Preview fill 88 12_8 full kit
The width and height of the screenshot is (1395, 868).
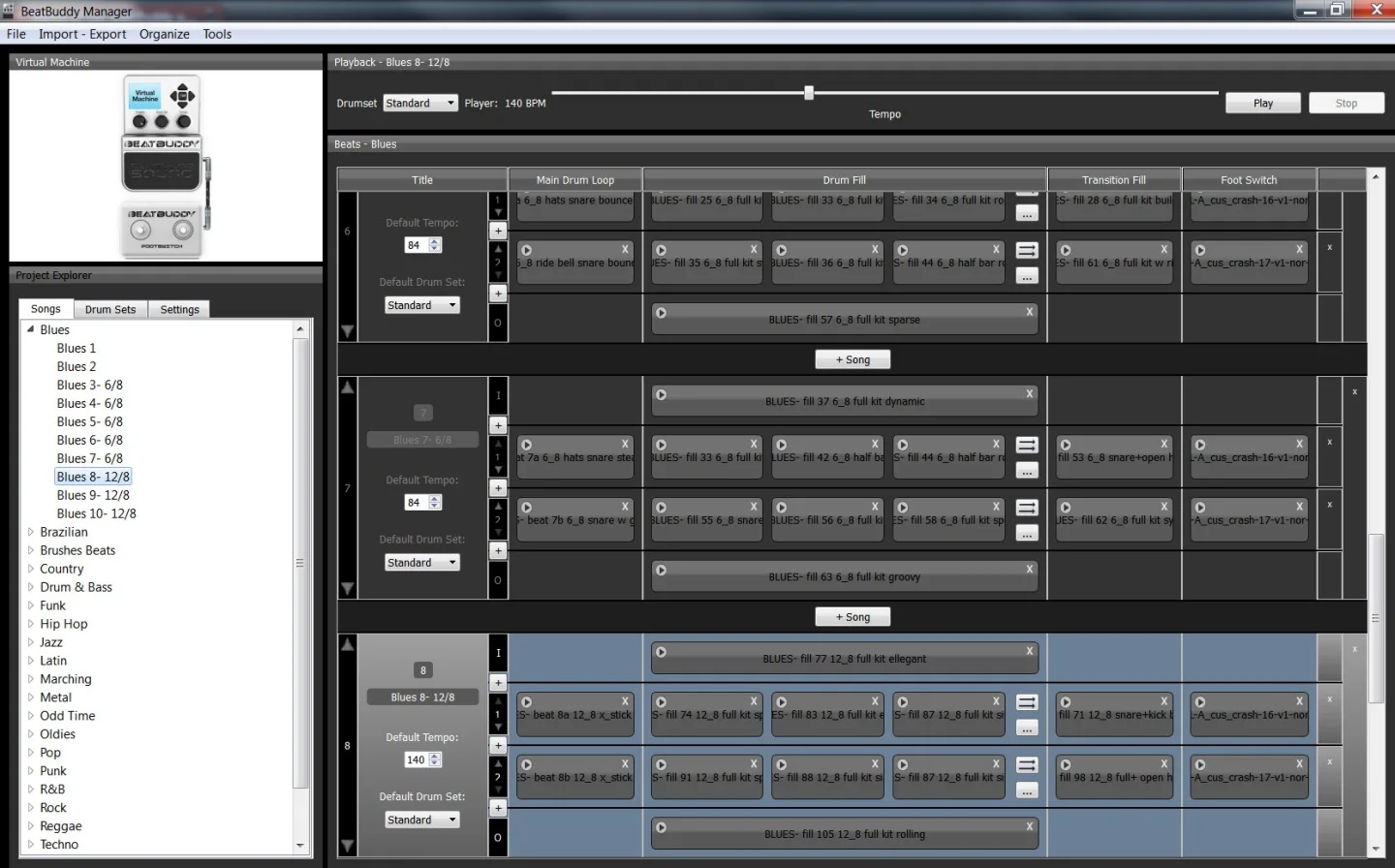[x=782, y=765]
